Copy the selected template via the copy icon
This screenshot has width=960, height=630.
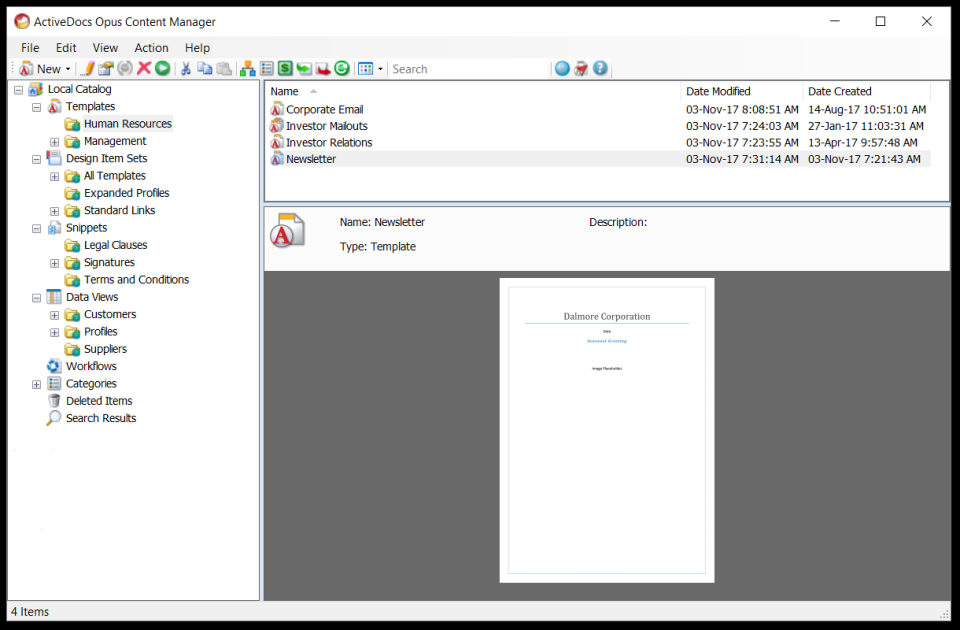[204, 68]
